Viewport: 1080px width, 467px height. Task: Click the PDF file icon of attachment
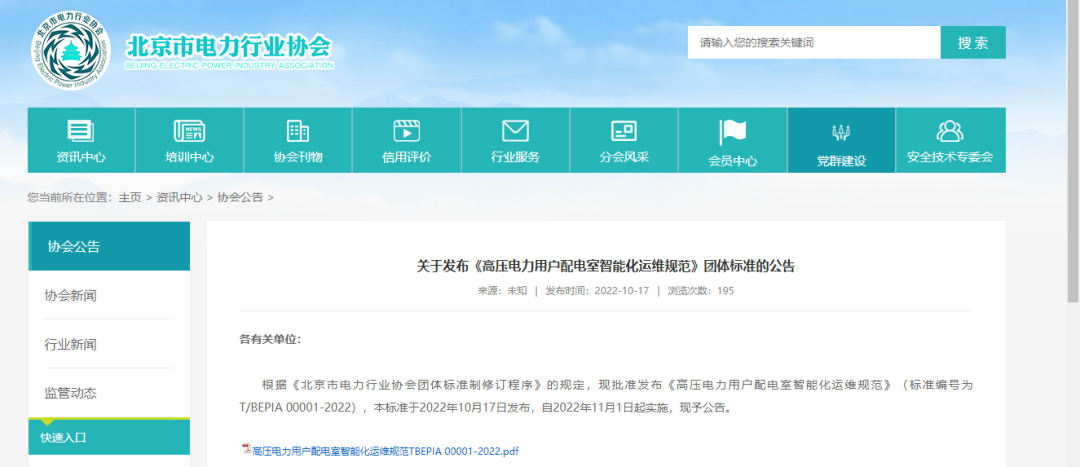point(245,450)
